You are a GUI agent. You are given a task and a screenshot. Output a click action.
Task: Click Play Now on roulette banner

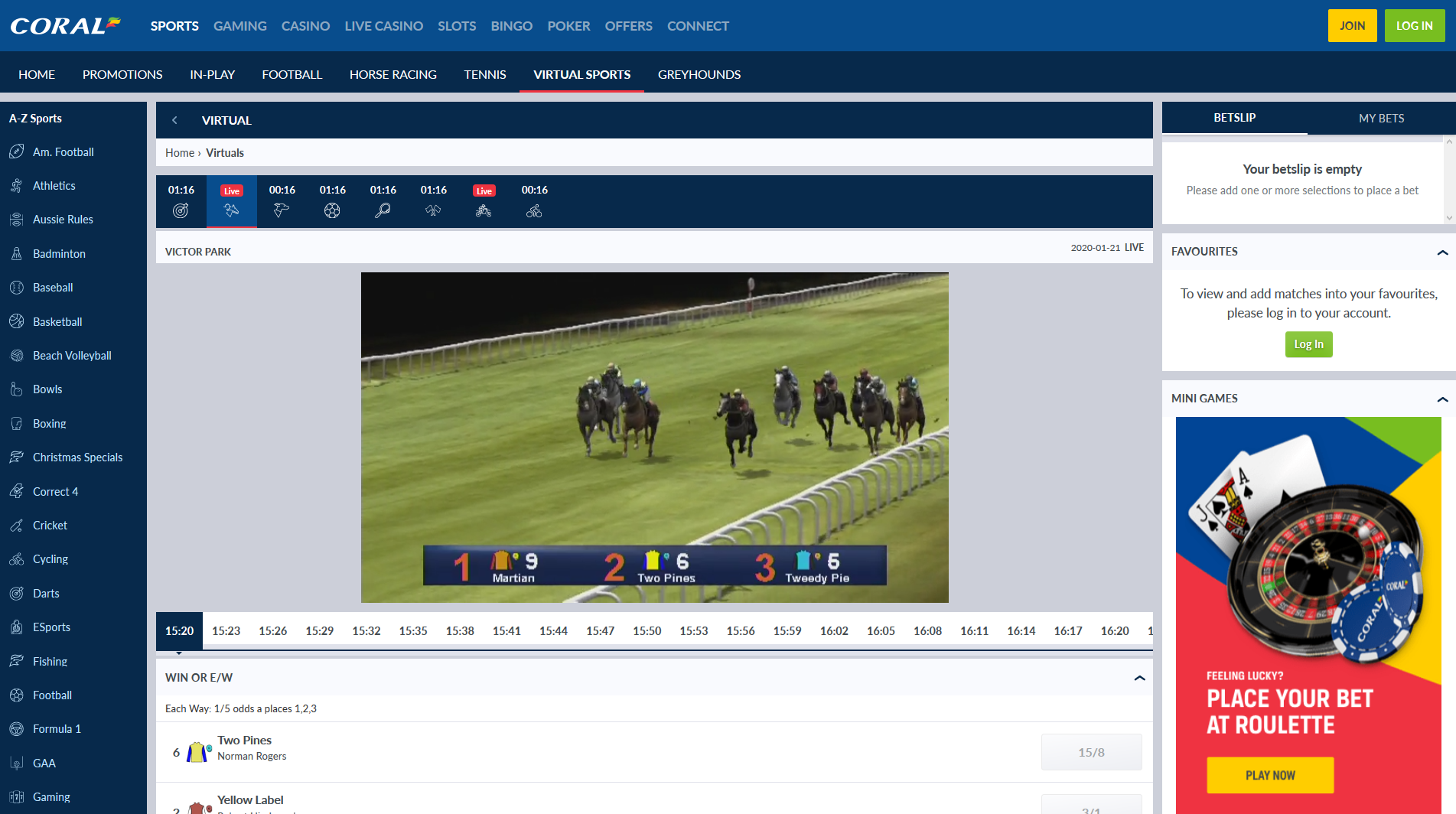tap(1270, 775)
